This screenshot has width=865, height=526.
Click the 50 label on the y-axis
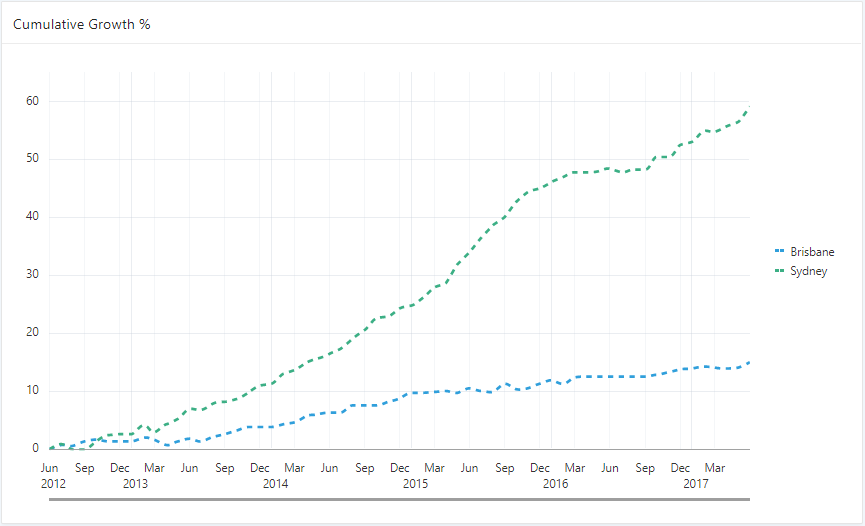33,159
